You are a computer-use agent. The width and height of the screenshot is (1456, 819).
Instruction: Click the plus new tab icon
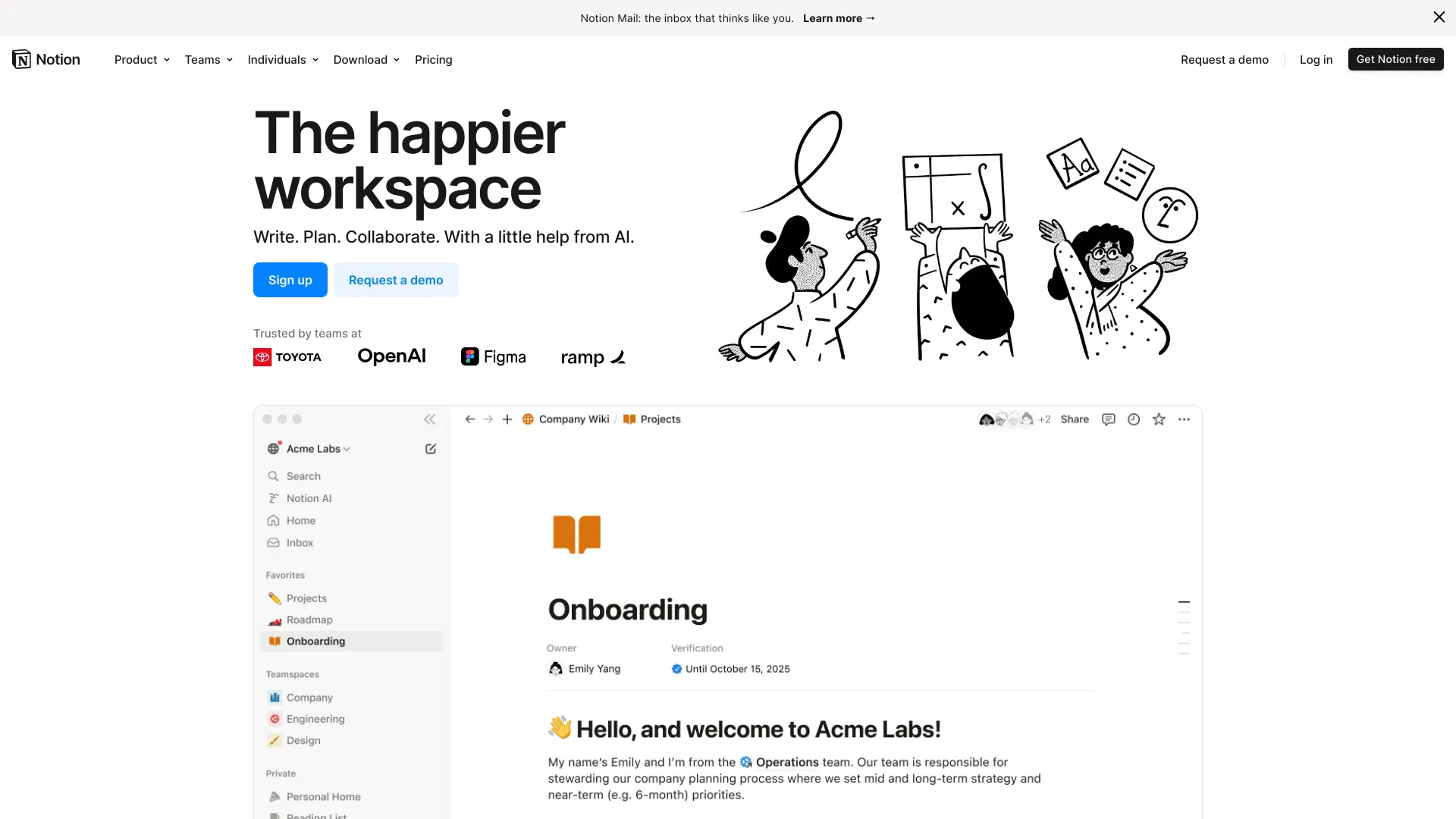pyautogui.click(x=507, y=419)
